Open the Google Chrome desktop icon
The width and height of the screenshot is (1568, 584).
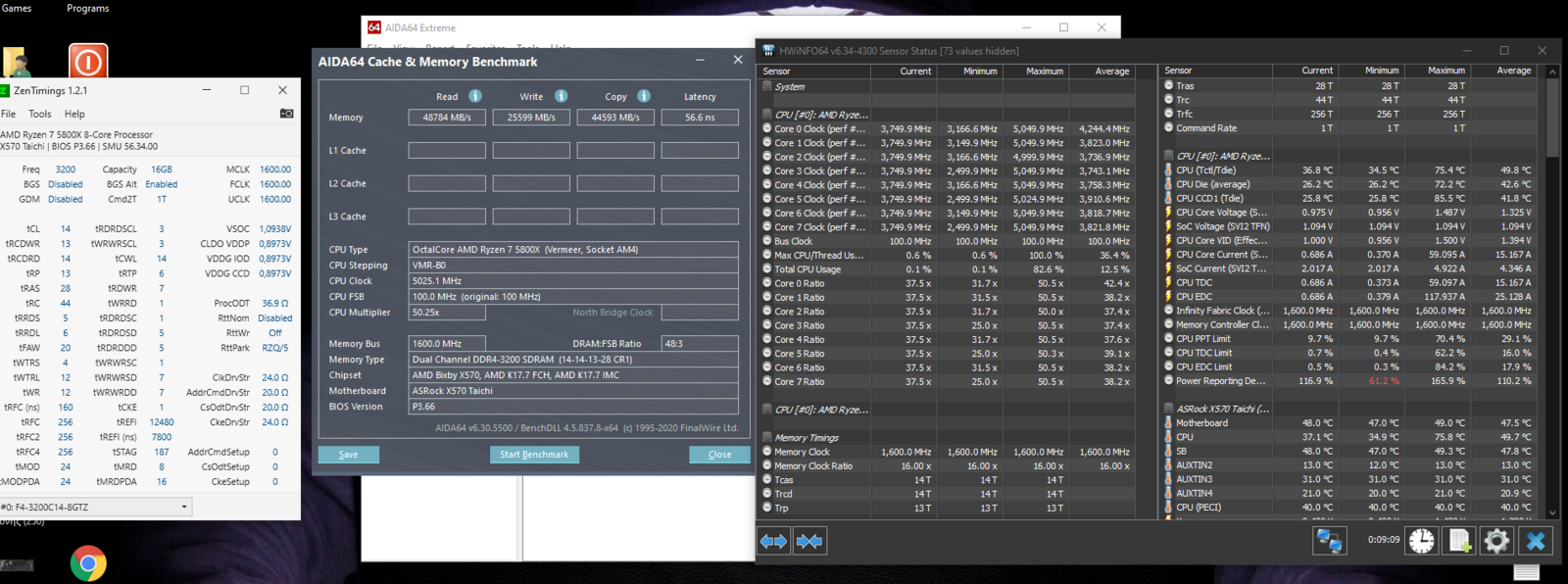[88, 563]
